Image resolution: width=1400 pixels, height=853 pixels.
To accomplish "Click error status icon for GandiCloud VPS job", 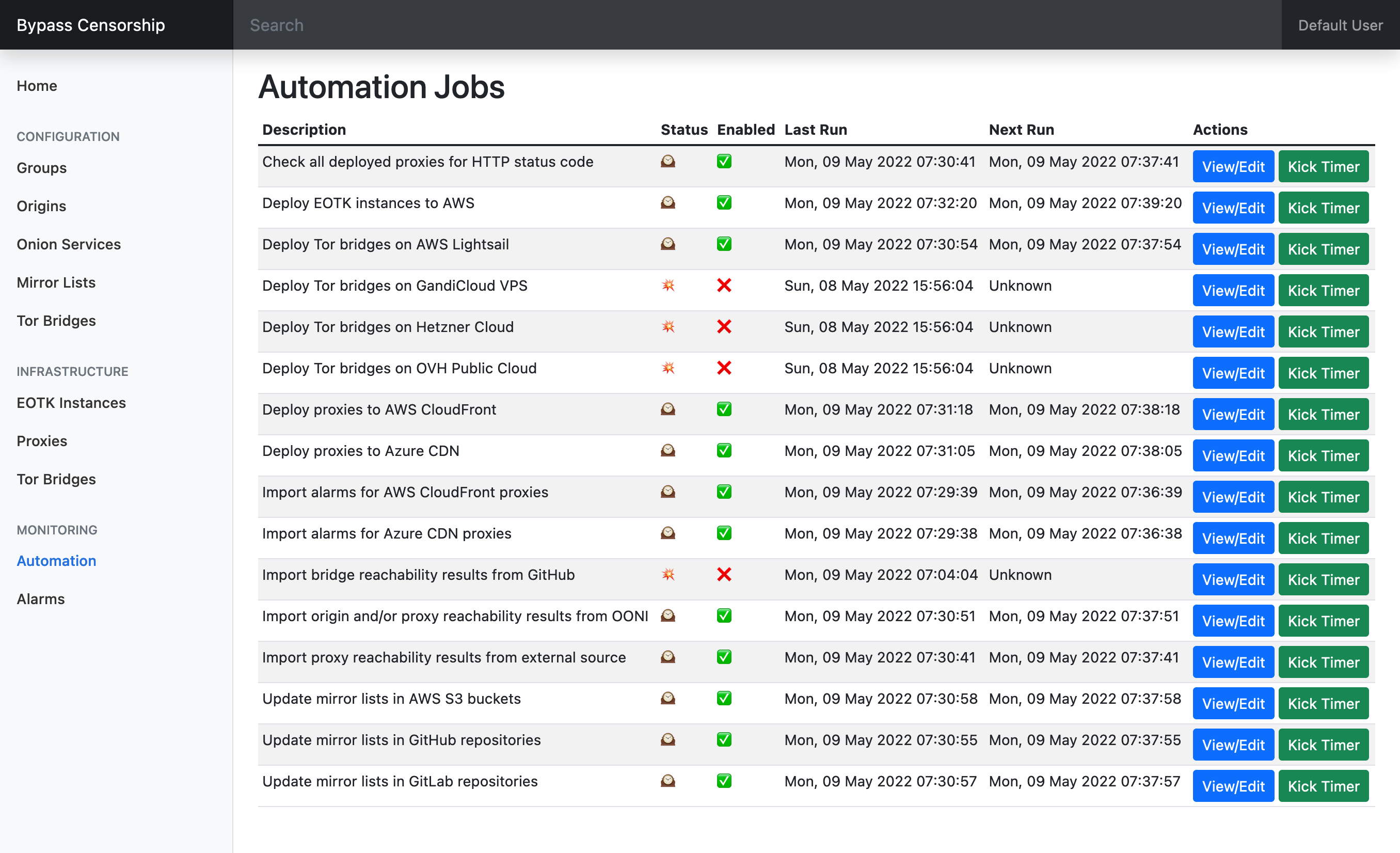I will 667,286.
